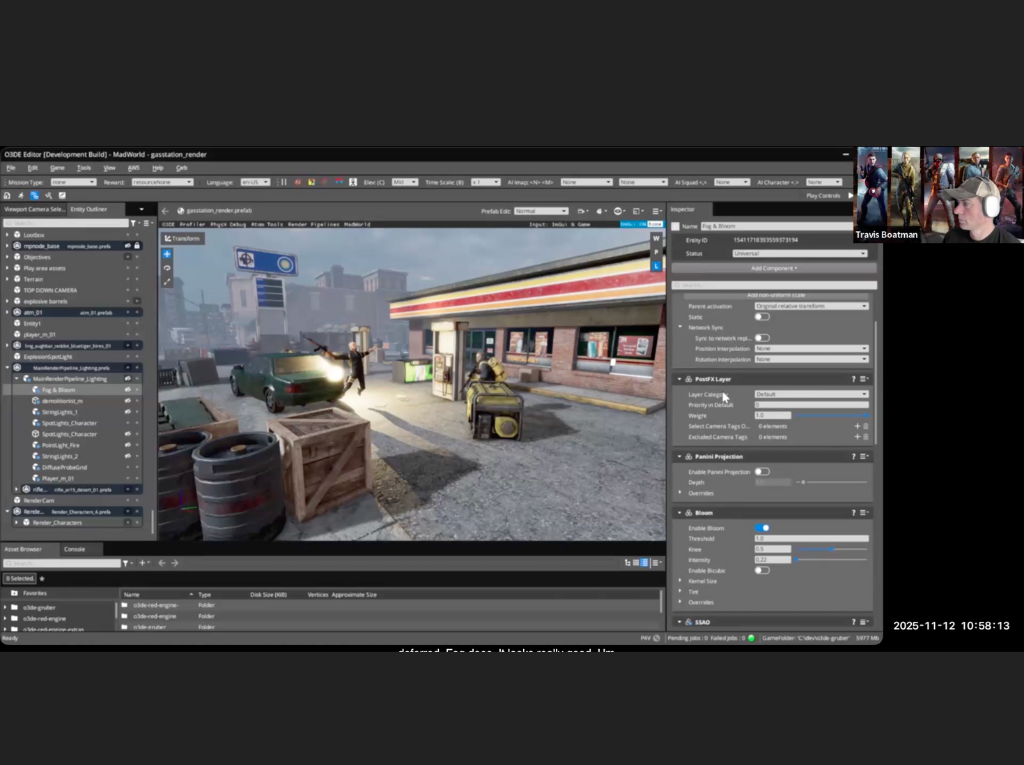
Task: Open the Tools menu
Action: pos(84,168)
